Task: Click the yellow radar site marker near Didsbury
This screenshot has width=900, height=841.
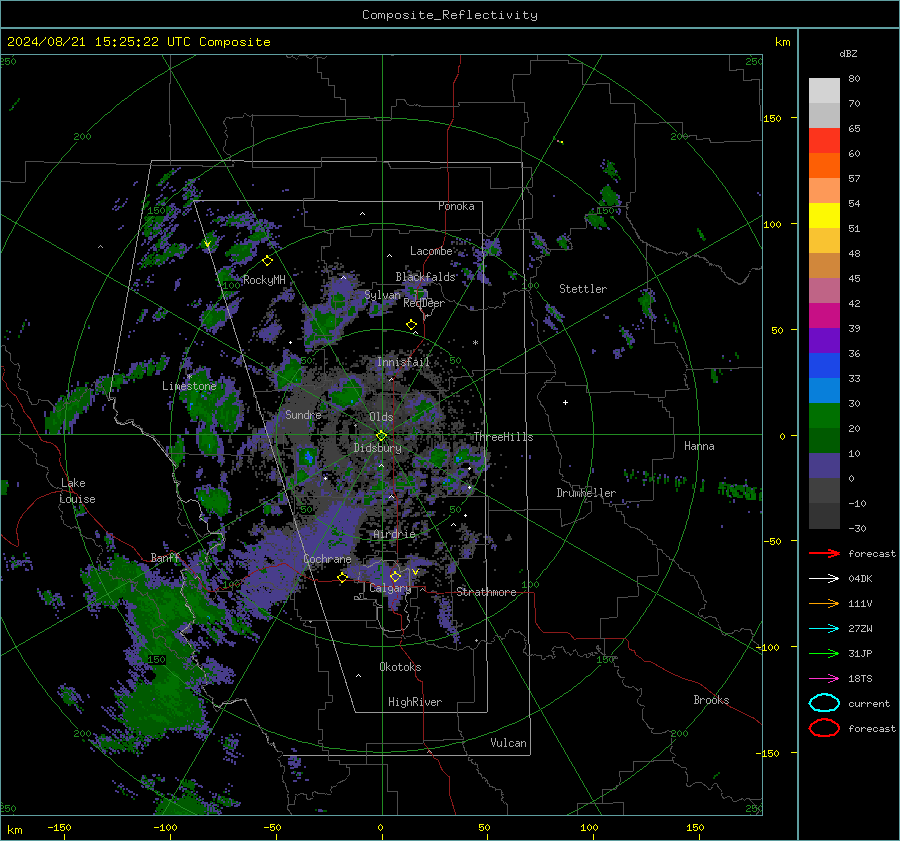Action: (x=381, y=436)
